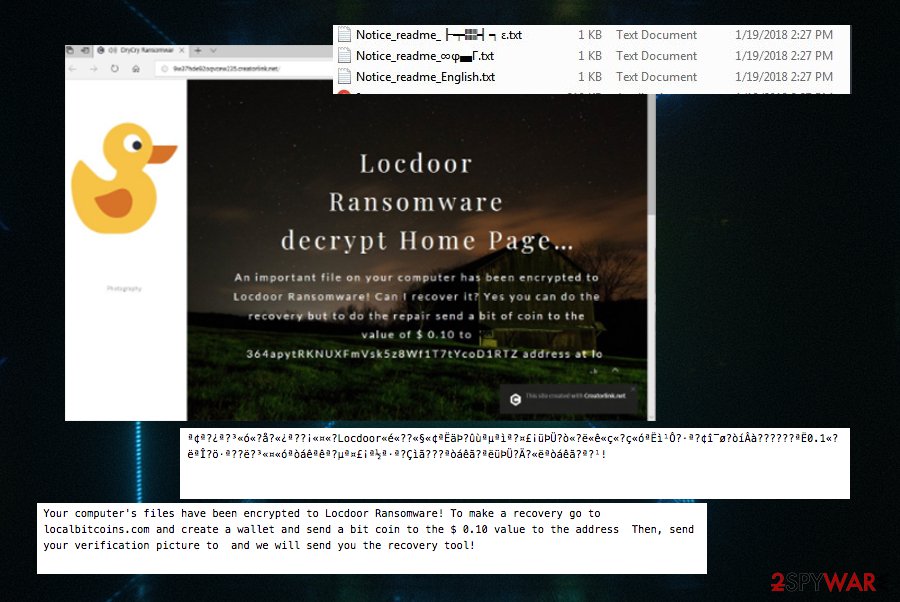Click the favicon on the DryCry Ransomware tab
The image size is (900, 602).
click(x=99, y=49)
